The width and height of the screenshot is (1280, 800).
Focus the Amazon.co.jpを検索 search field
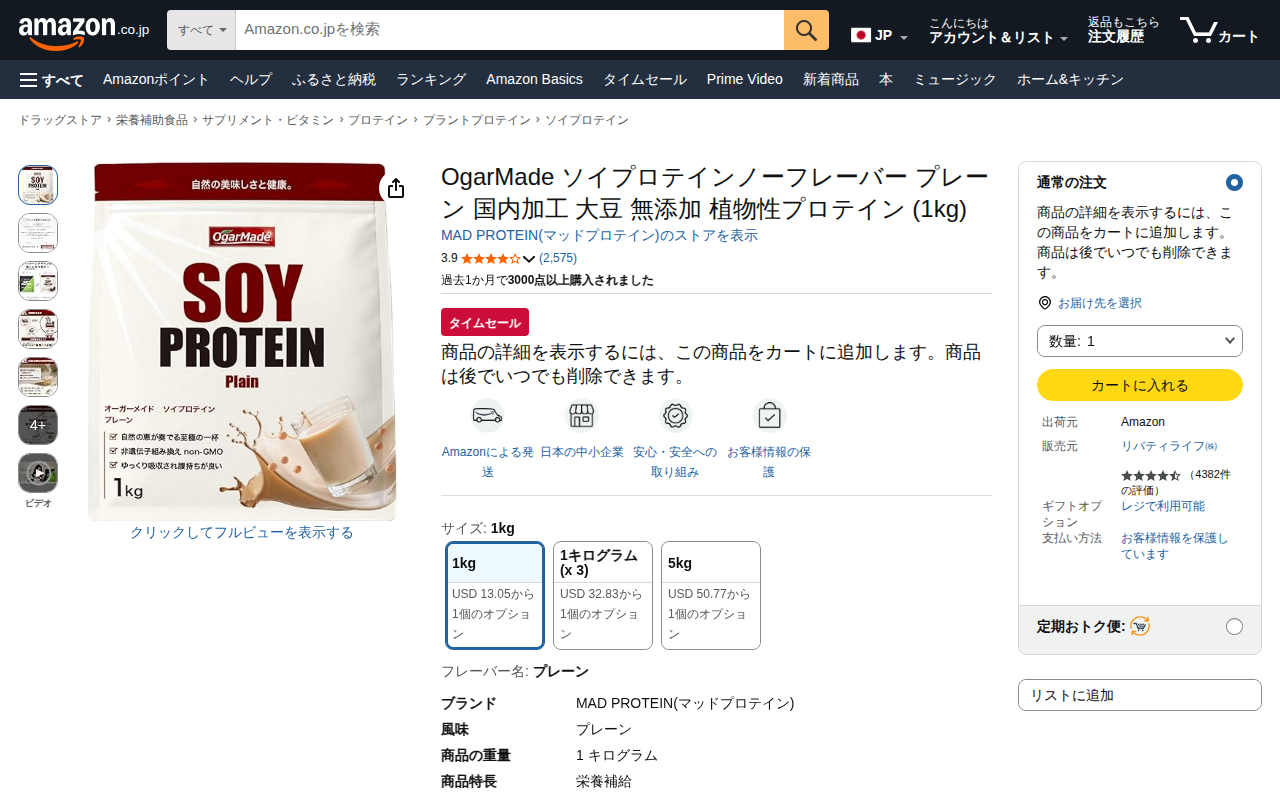click(510, 30)
